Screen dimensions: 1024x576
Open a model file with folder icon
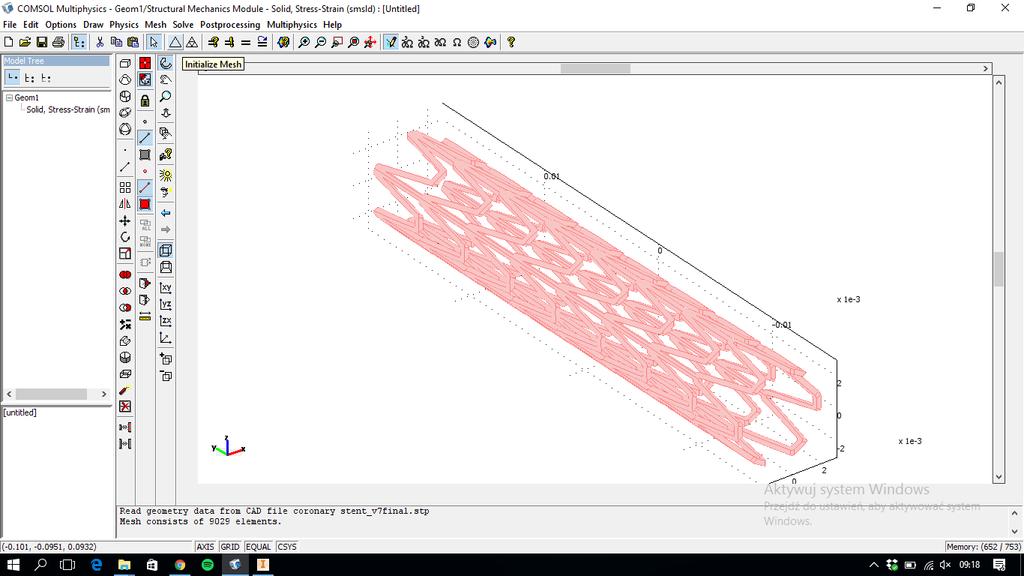(x=25, y=42)
